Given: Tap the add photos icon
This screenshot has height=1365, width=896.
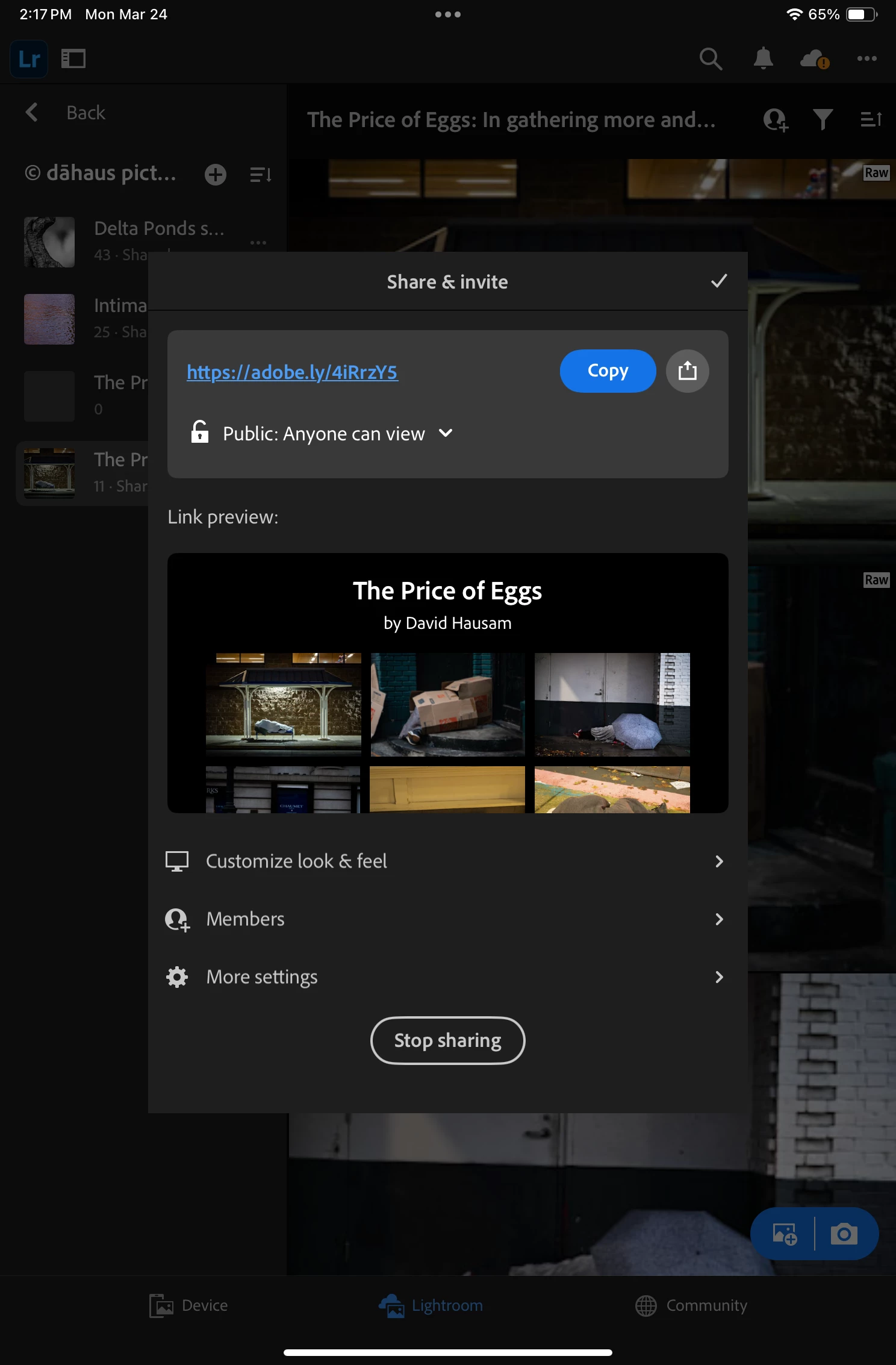Looking at the screenshot, I should point(785,1234).
